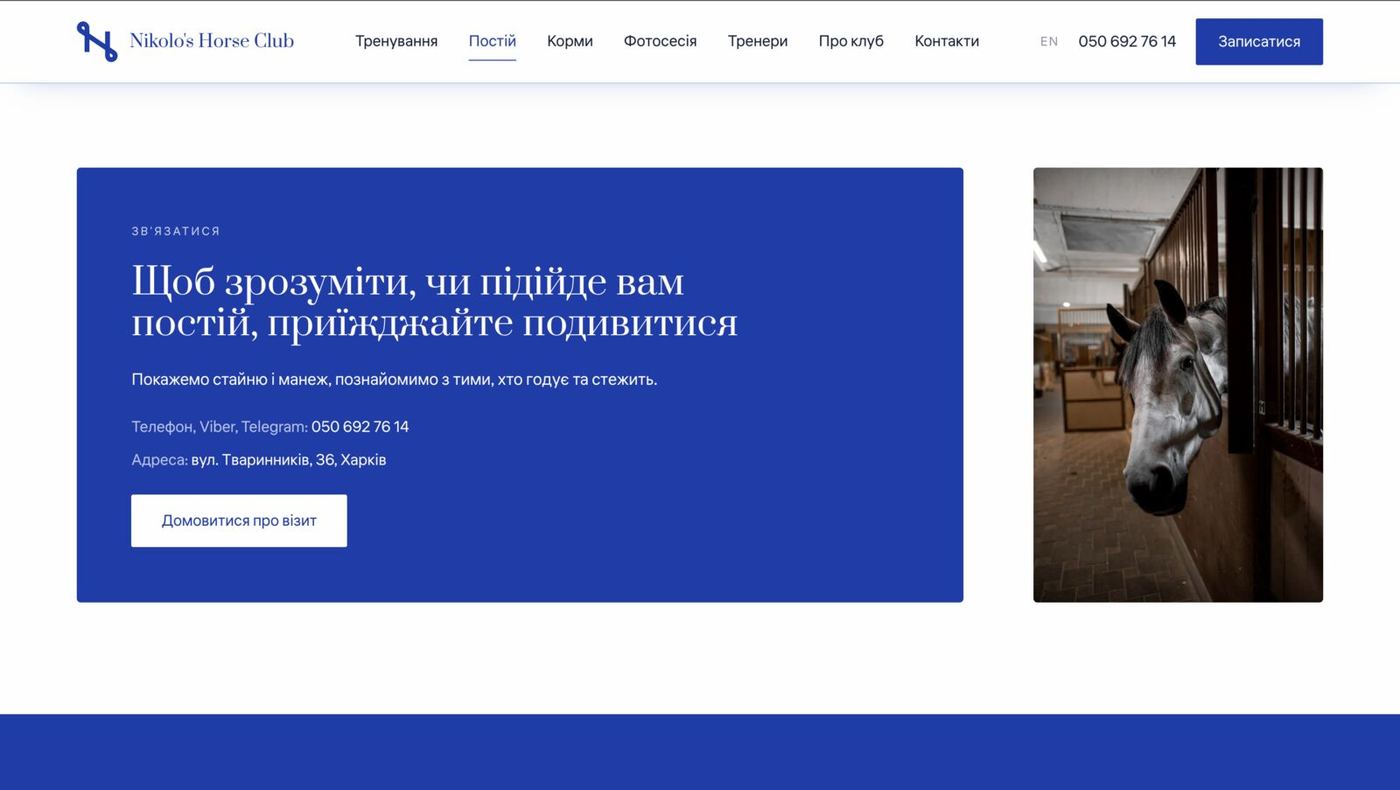This screenshot has width=1400, height=790.
Task: Go to the Корми page
Action: coord(570,41)
